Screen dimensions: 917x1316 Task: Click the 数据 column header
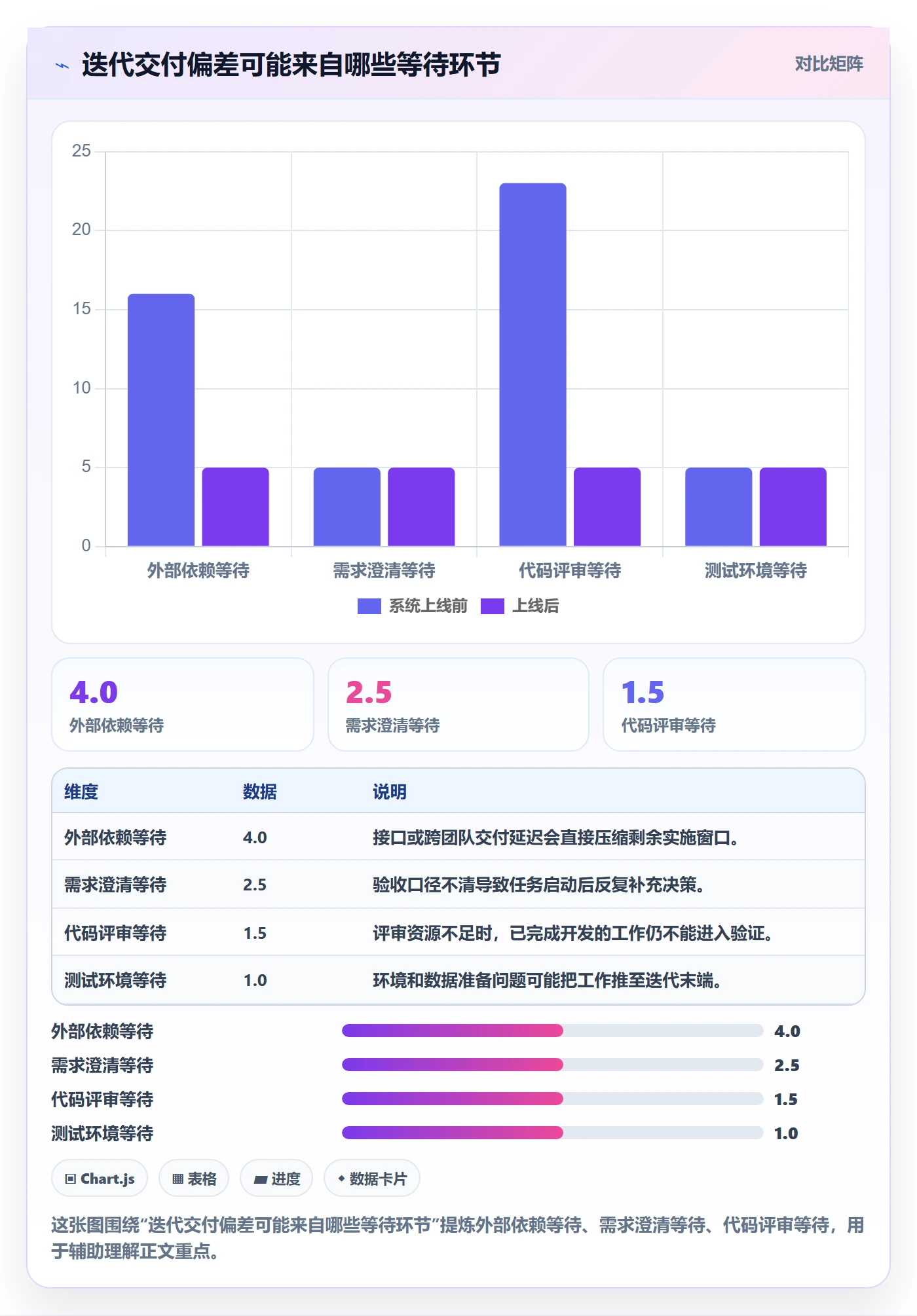(x=260, y=792)
